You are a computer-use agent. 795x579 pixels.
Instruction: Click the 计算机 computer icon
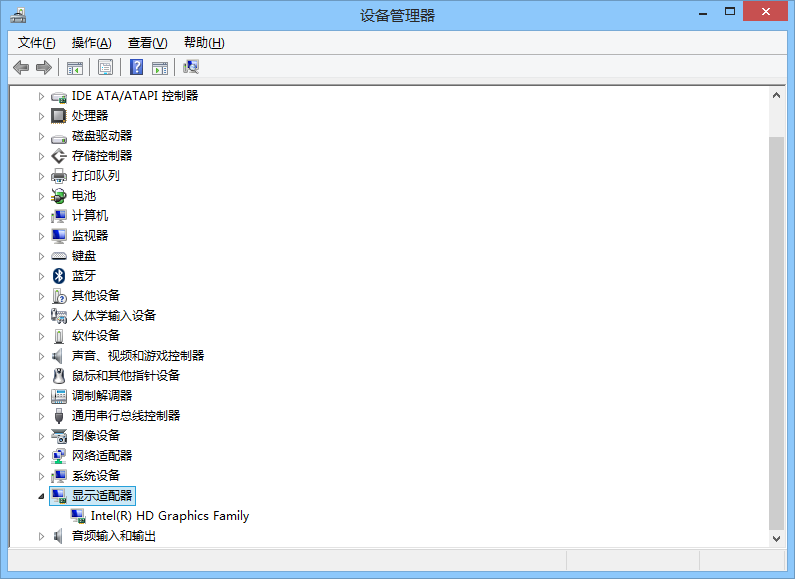point(59,216)
